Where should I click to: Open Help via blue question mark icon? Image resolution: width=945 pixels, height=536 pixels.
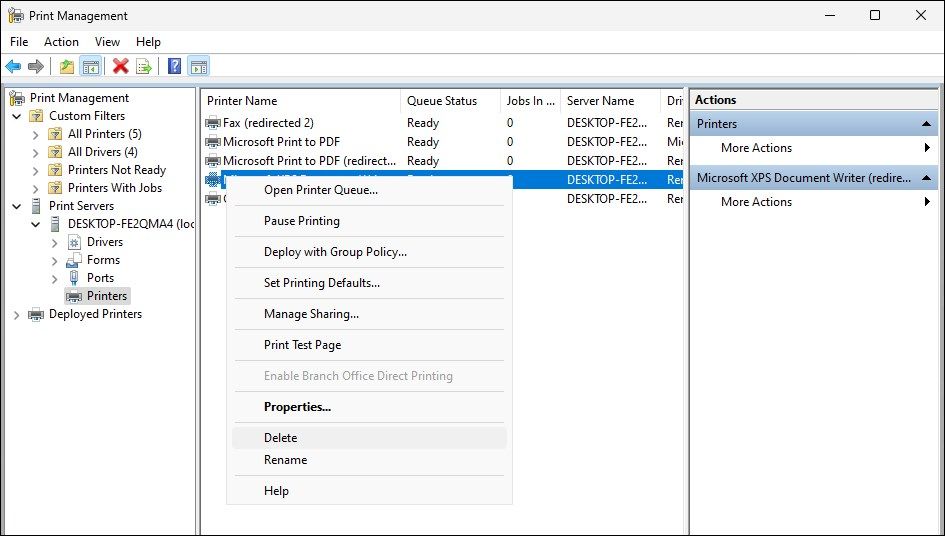click(x=174, y=67)
